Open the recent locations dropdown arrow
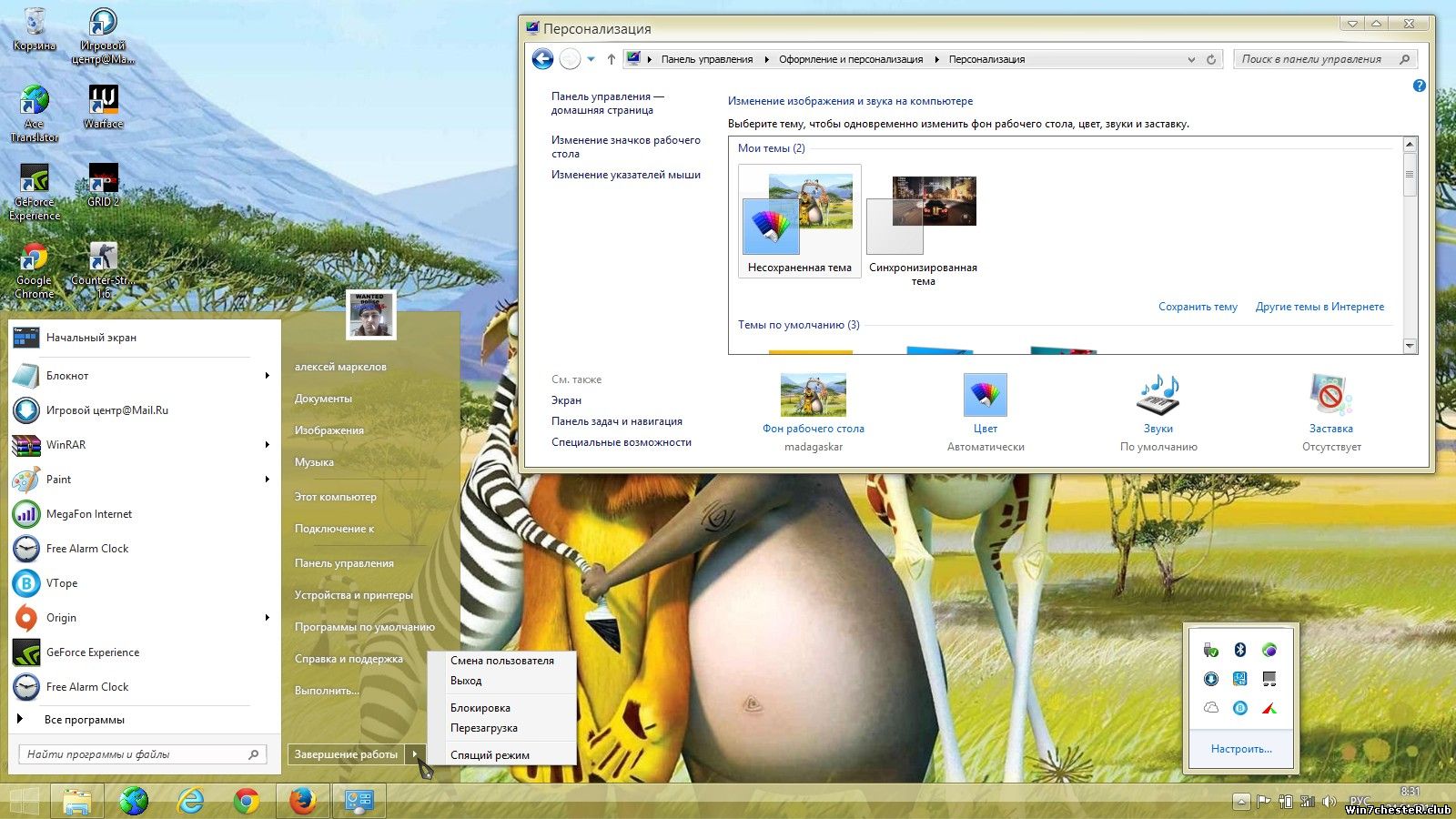Viewport: 1456px width, 819px height. (x=591, y=59)
